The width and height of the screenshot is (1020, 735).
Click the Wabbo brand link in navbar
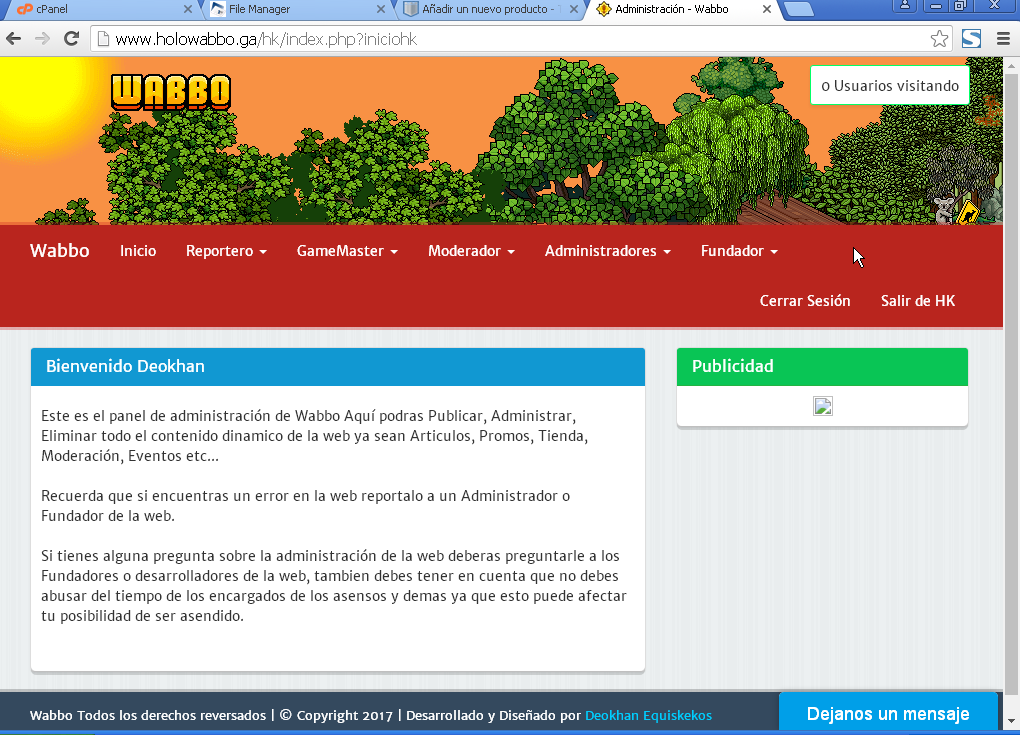tap(60, 250)
